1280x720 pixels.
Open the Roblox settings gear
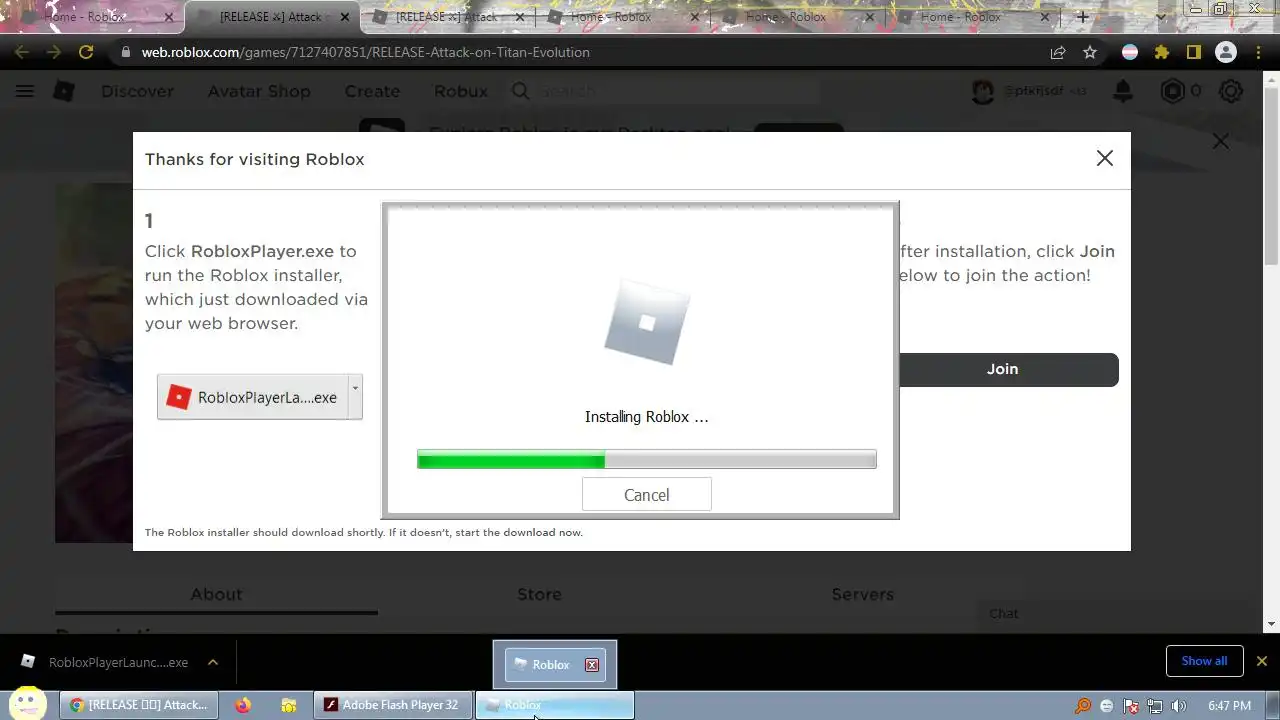[x=1231, y=91]
